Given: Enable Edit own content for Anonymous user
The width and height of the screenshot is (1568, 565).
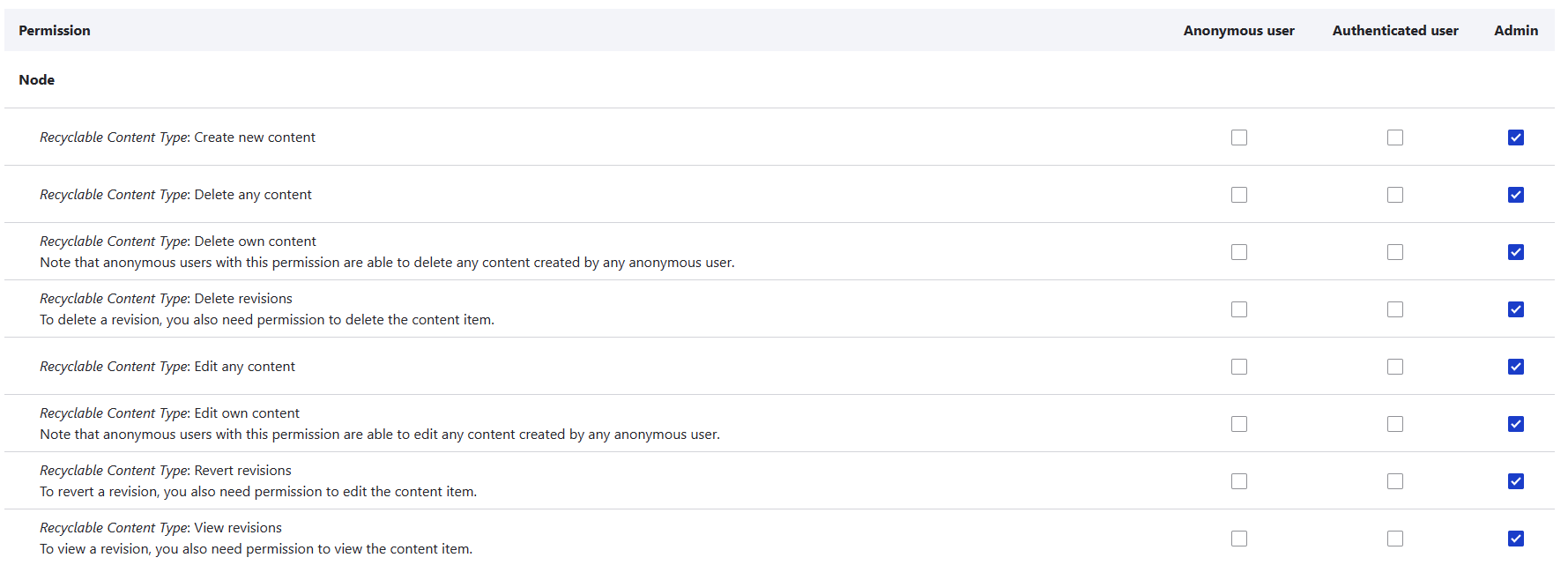Looking at the screenshot, I should click(x=1239, y=424).
